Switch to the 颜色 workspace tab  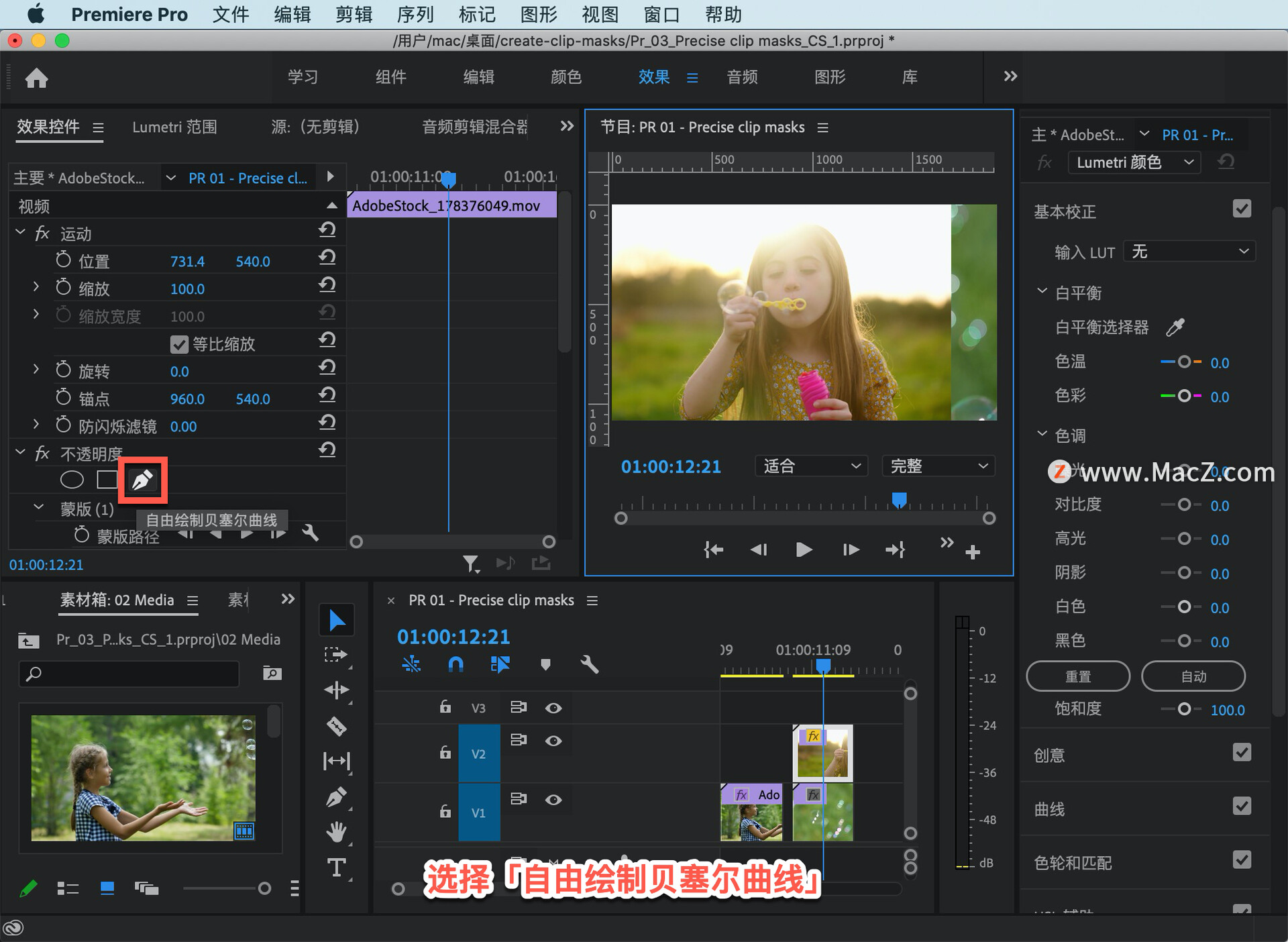click(566, 77)
